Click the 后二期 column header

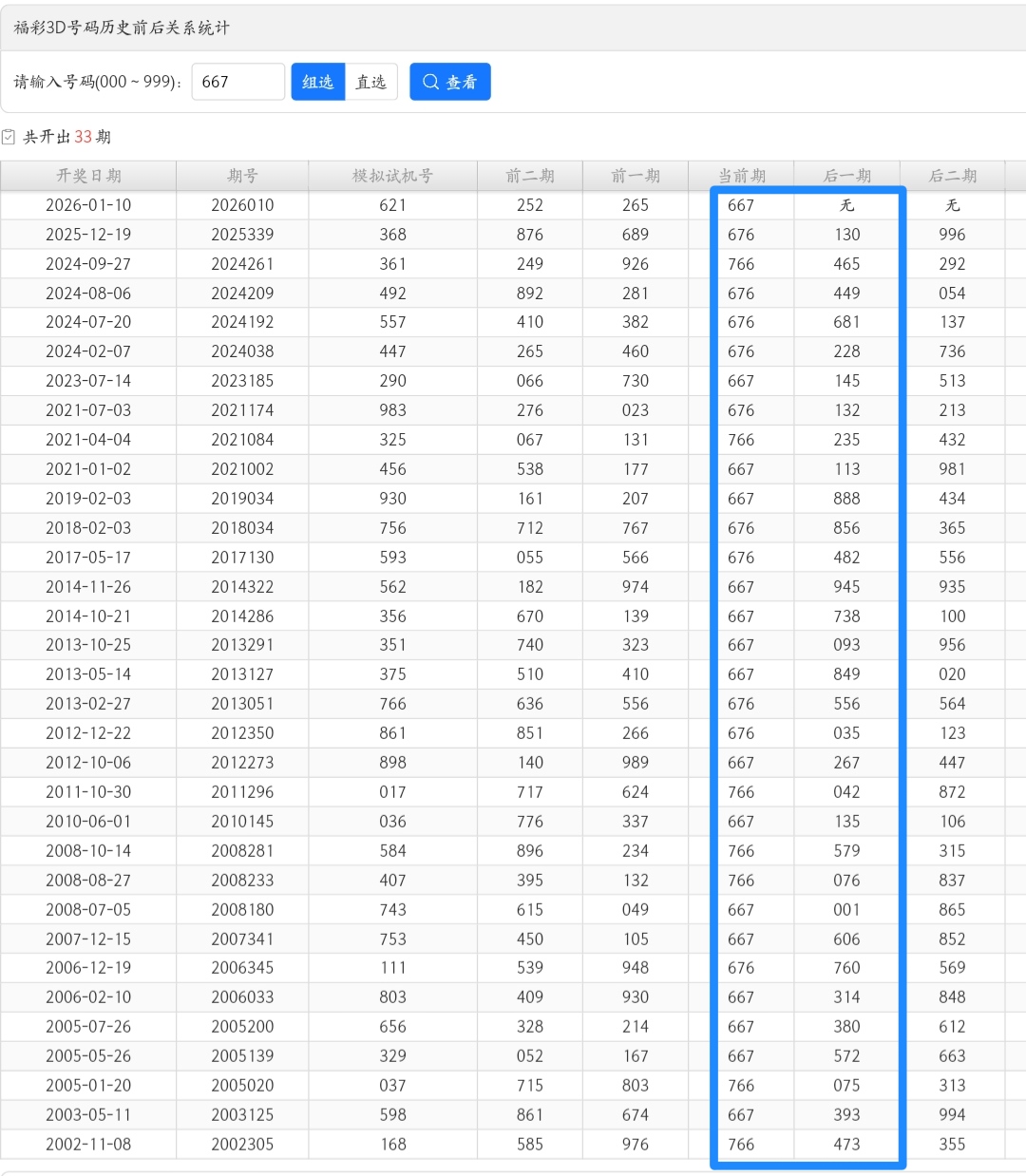tap(952, 176)
